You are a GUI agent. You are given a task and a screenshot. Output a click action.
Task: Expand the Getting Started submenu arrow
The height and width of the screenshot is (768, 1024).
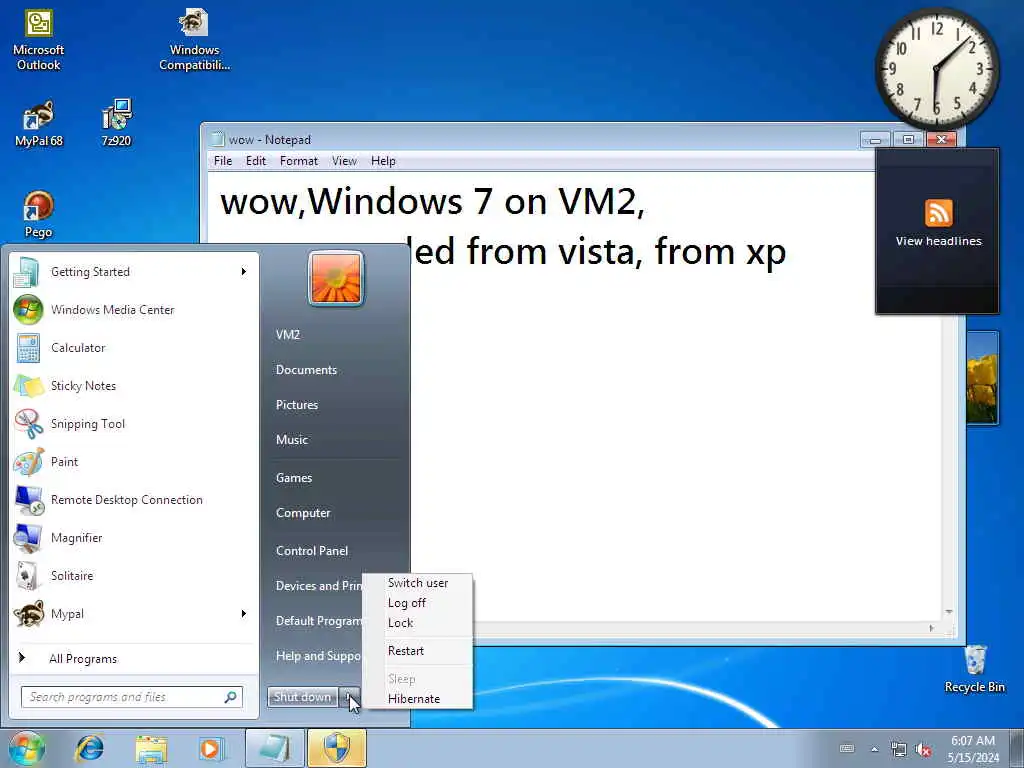244,272
